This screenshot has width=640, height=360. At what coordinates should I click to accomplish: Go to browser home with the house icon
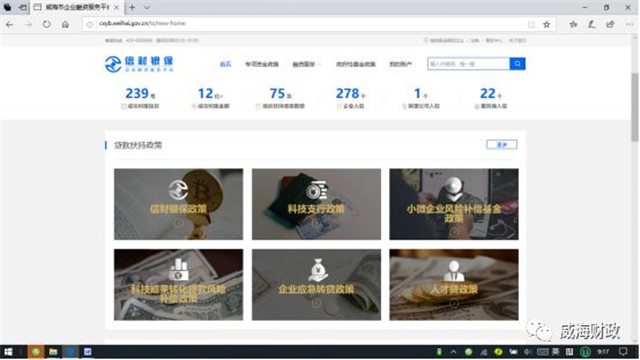[65, 24]
